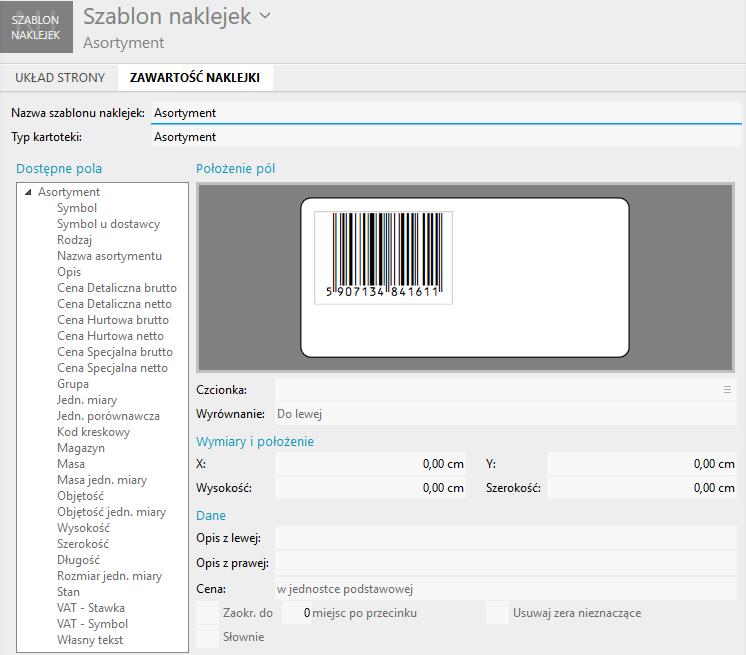The width and height of the screenshot is (746, 655).
Task: Select 'Objętość jedn. miary' field
Action: [x=112, y=512]
